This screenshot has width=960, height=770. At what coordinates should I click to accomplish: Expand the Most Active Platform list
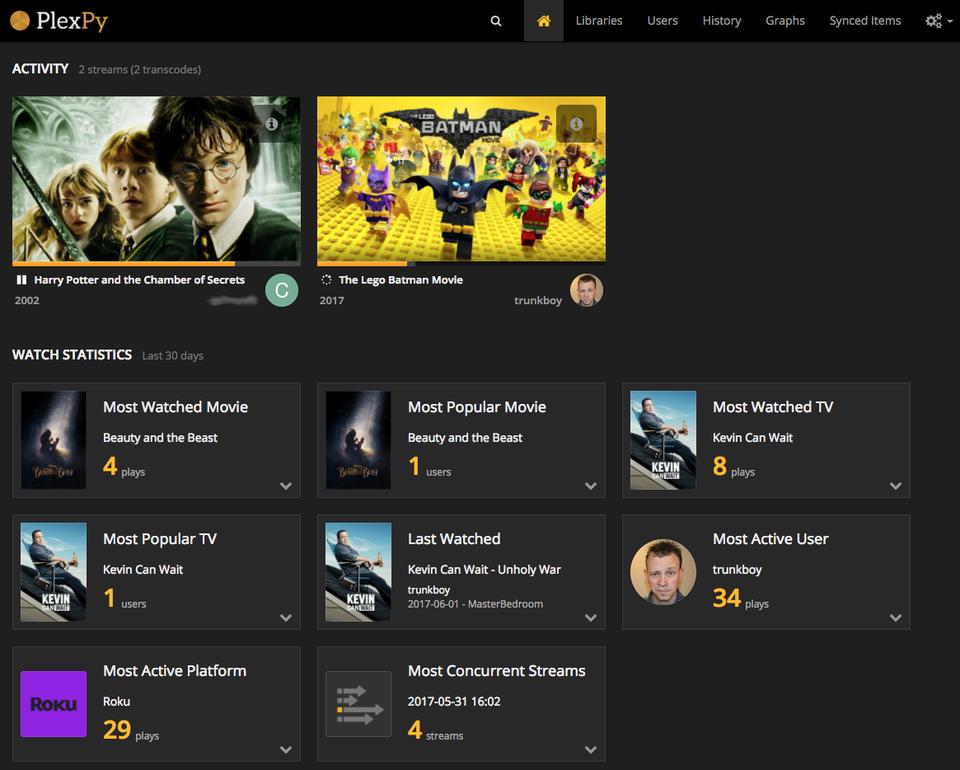[286, 750]
